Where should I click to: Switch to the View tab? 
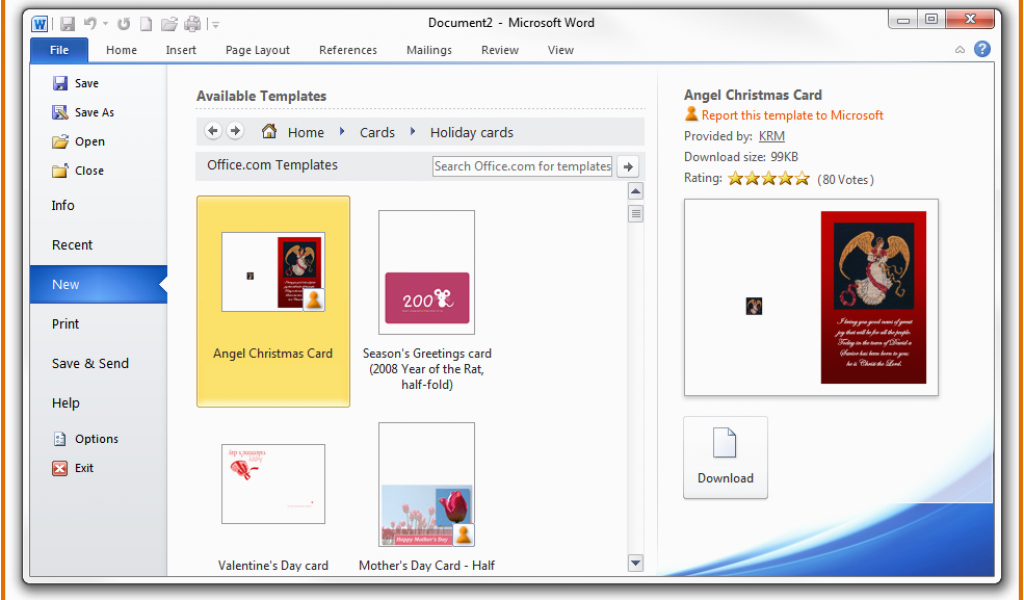tap(560, 50)
